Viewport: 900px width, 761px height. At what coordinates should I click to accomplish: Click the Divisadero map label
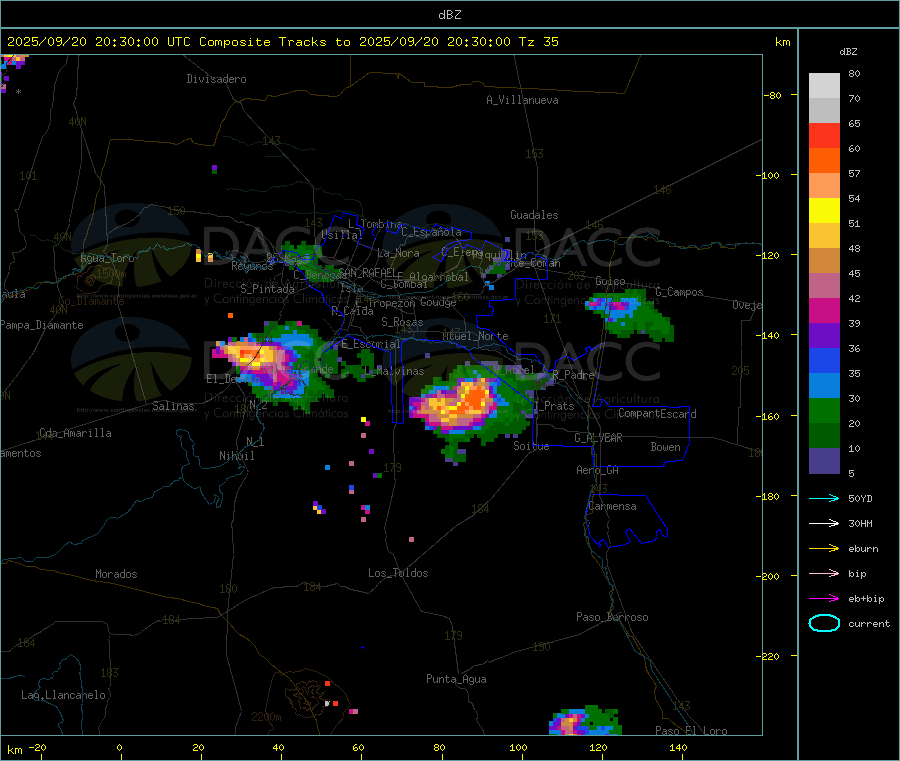tap(216, 79)
